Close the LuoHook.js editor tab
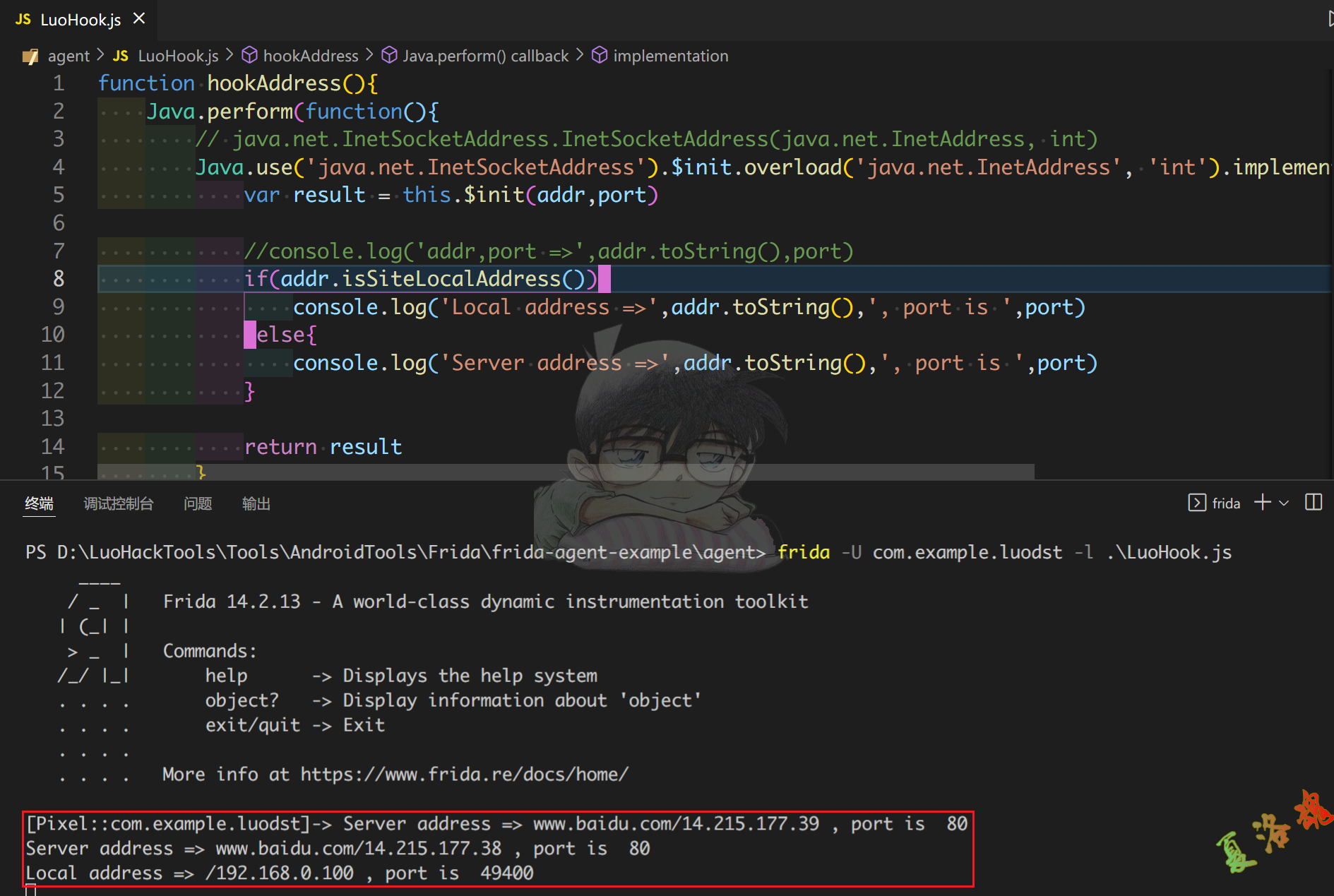Viewport: 1334px width, 896px height. (139, 19)
